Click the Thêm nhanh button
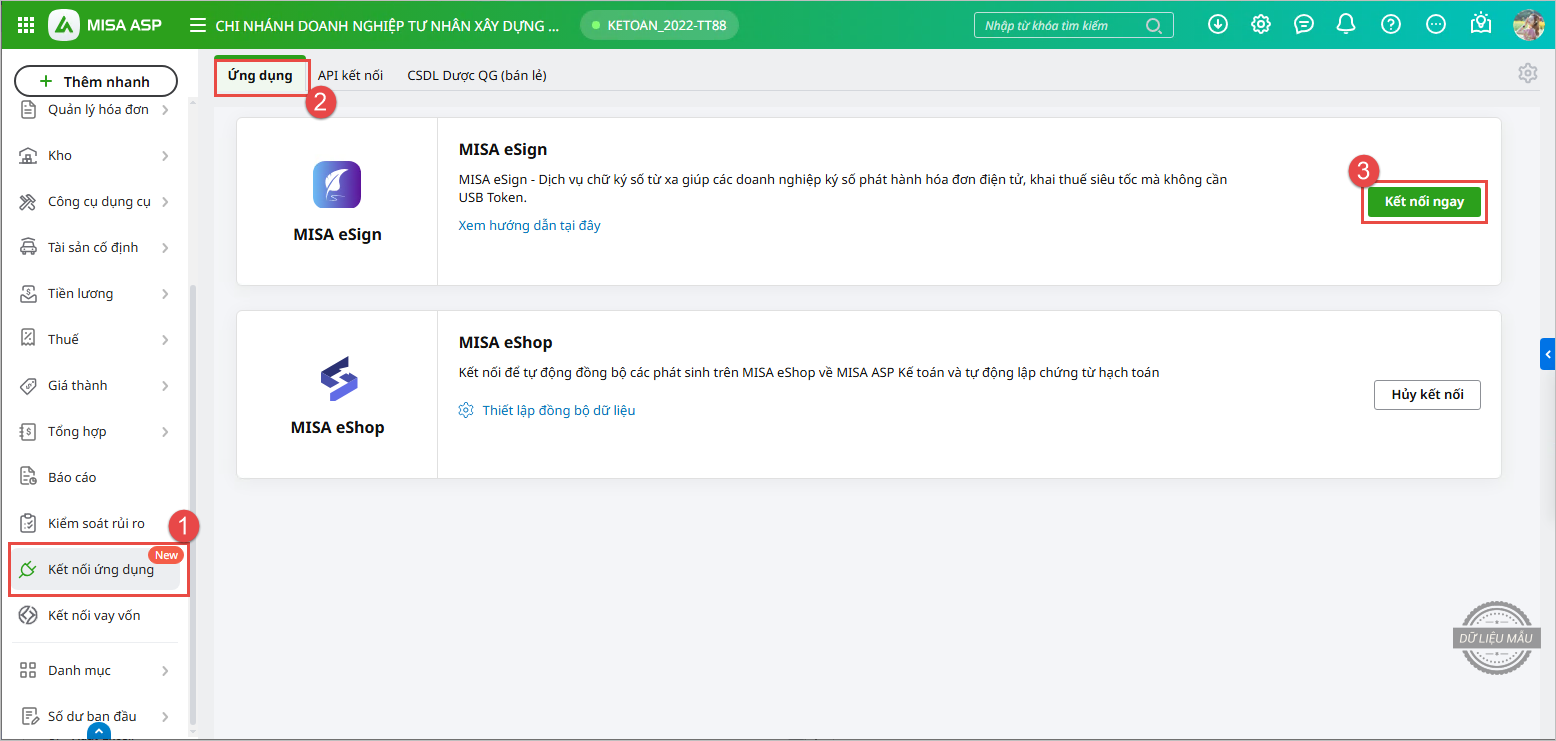This screenshot has height=741, width=1556. (96, 81)
